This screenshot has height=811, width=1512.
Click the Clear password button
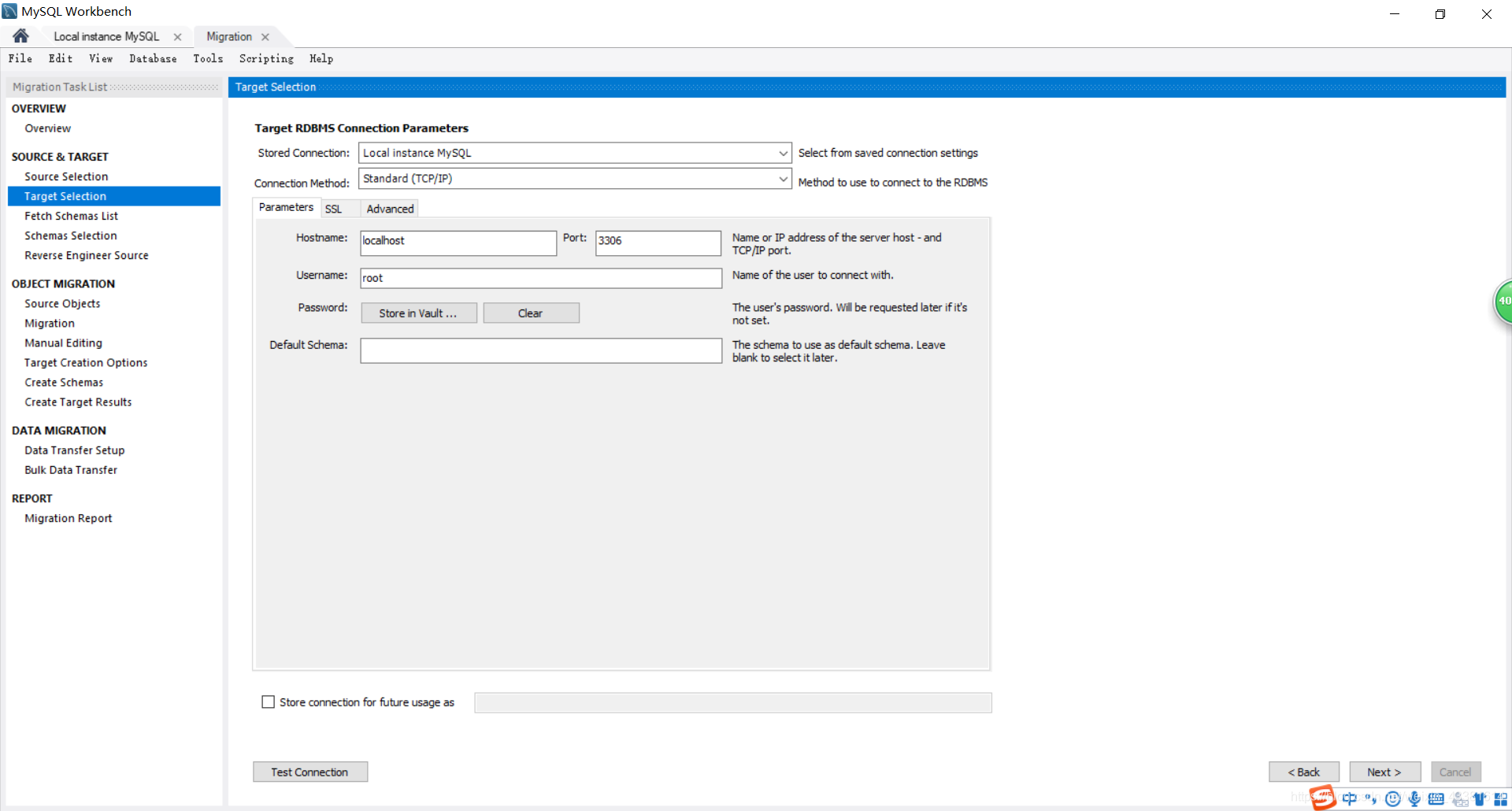click(531, 313)
